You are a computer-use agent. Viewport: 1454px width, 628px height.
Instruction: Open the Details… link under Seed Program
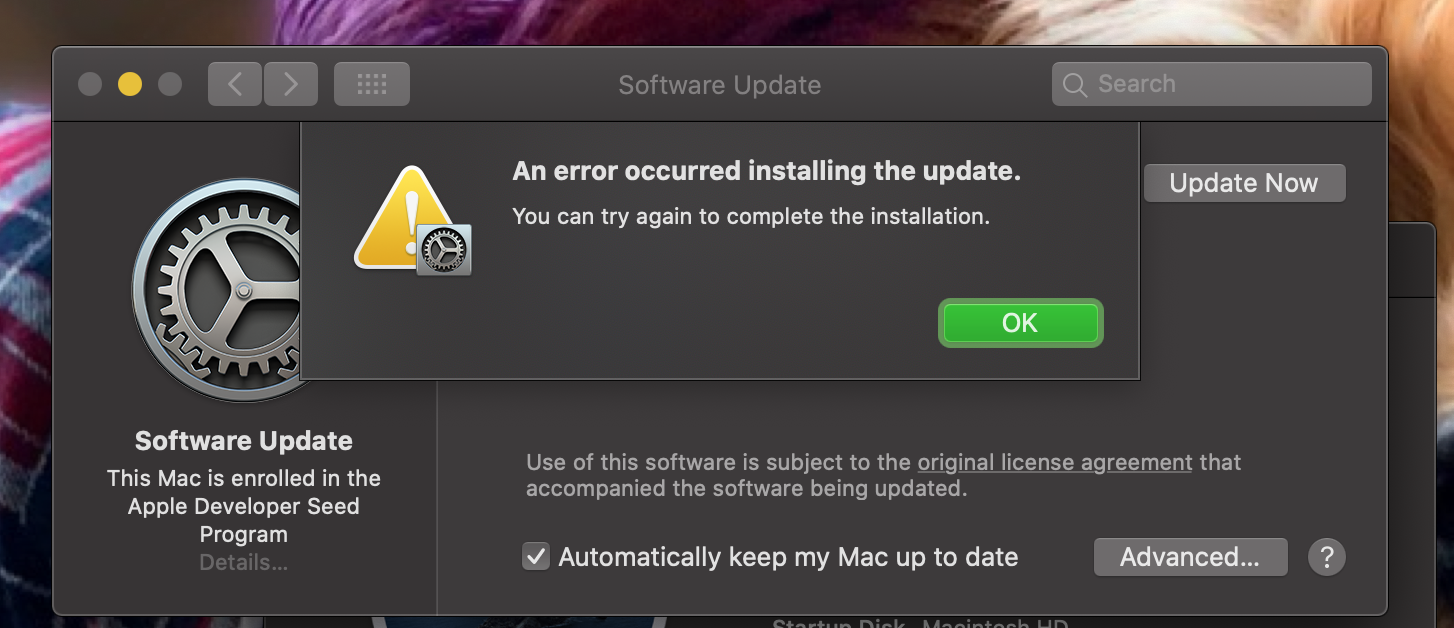(x=243, y=563)
